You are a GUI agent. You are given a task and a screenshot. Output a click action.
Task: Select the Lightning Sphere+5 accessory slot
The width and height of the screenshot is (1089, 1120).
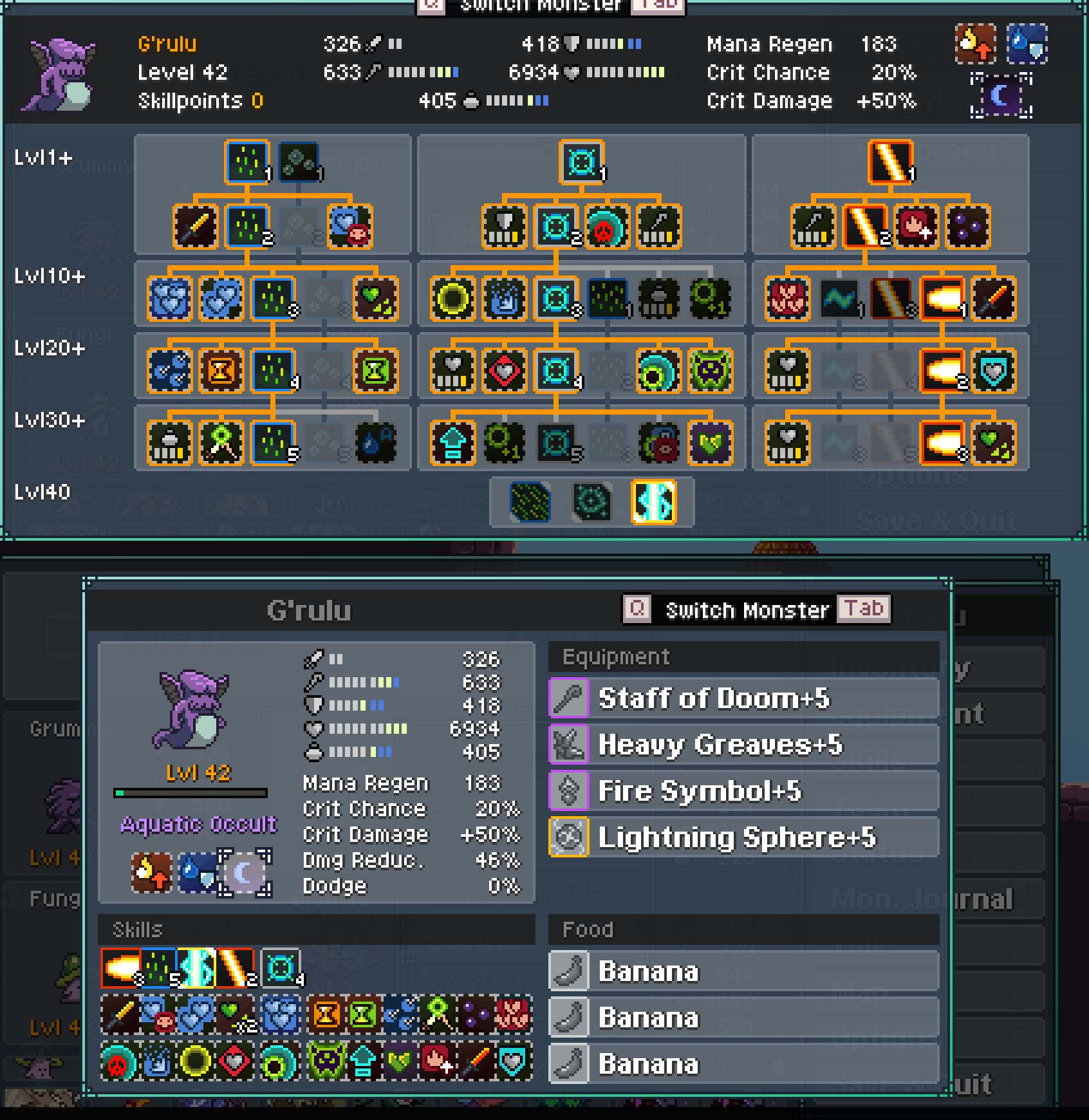[x=743, y=837]
